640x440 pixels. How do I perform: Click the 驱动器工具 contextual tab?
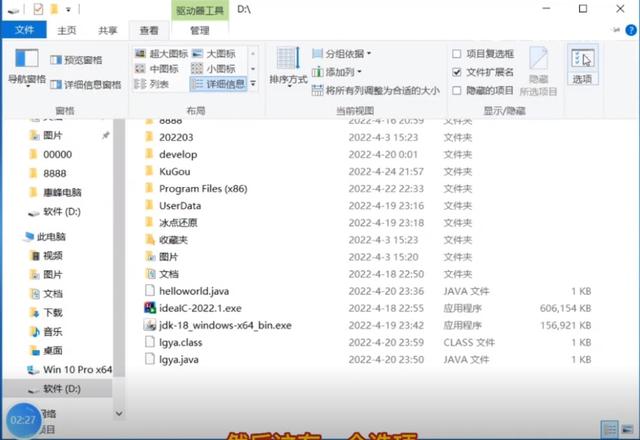(200, 10)
